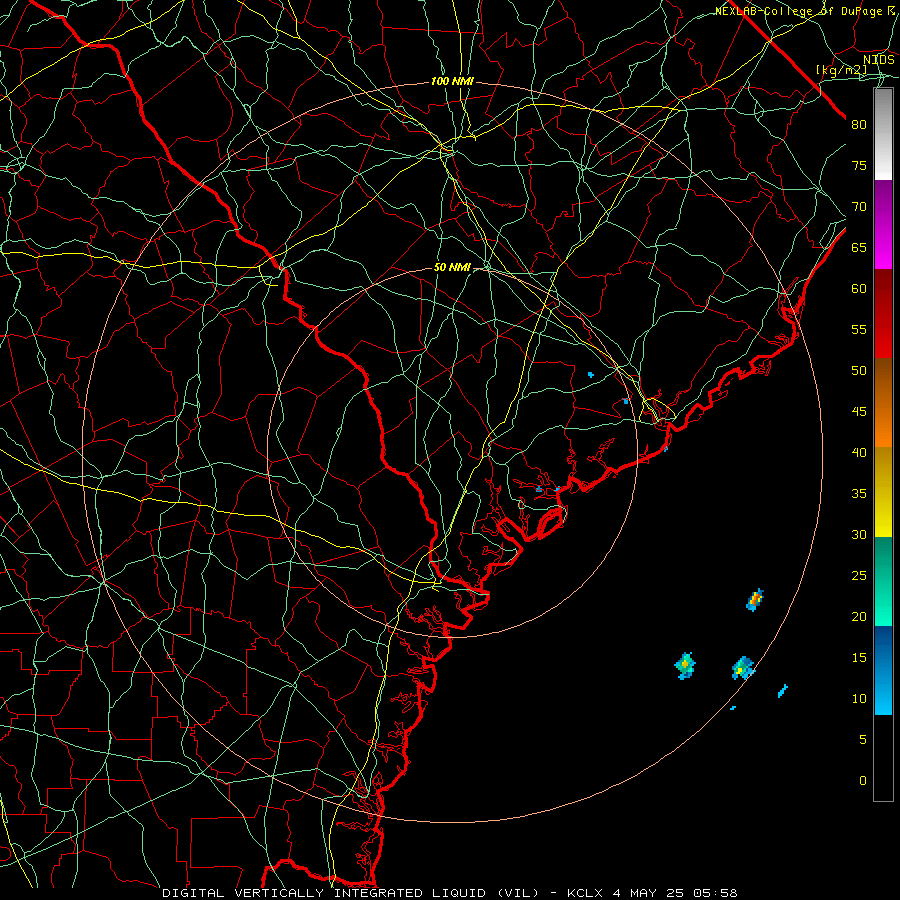Select the 15 value on the scale
The width and height of the screenshot is (900, 900).
pos(859,657)
